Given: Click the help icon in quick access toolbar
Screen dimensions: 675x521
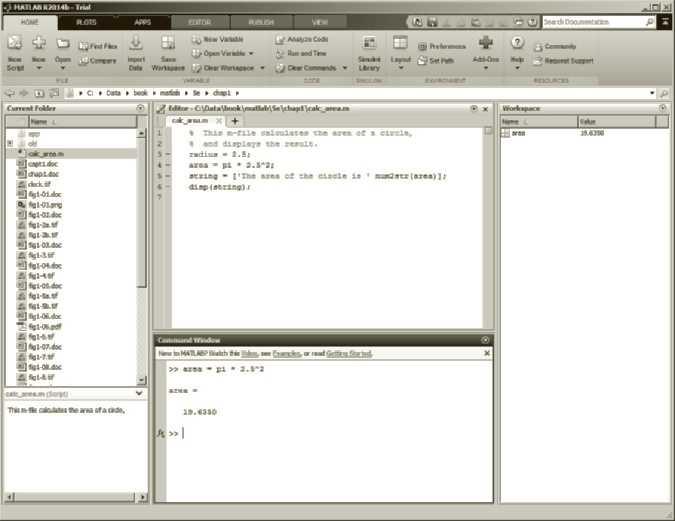Looking at the screenshot, I should pyautogui.click(x=533, y=22).
